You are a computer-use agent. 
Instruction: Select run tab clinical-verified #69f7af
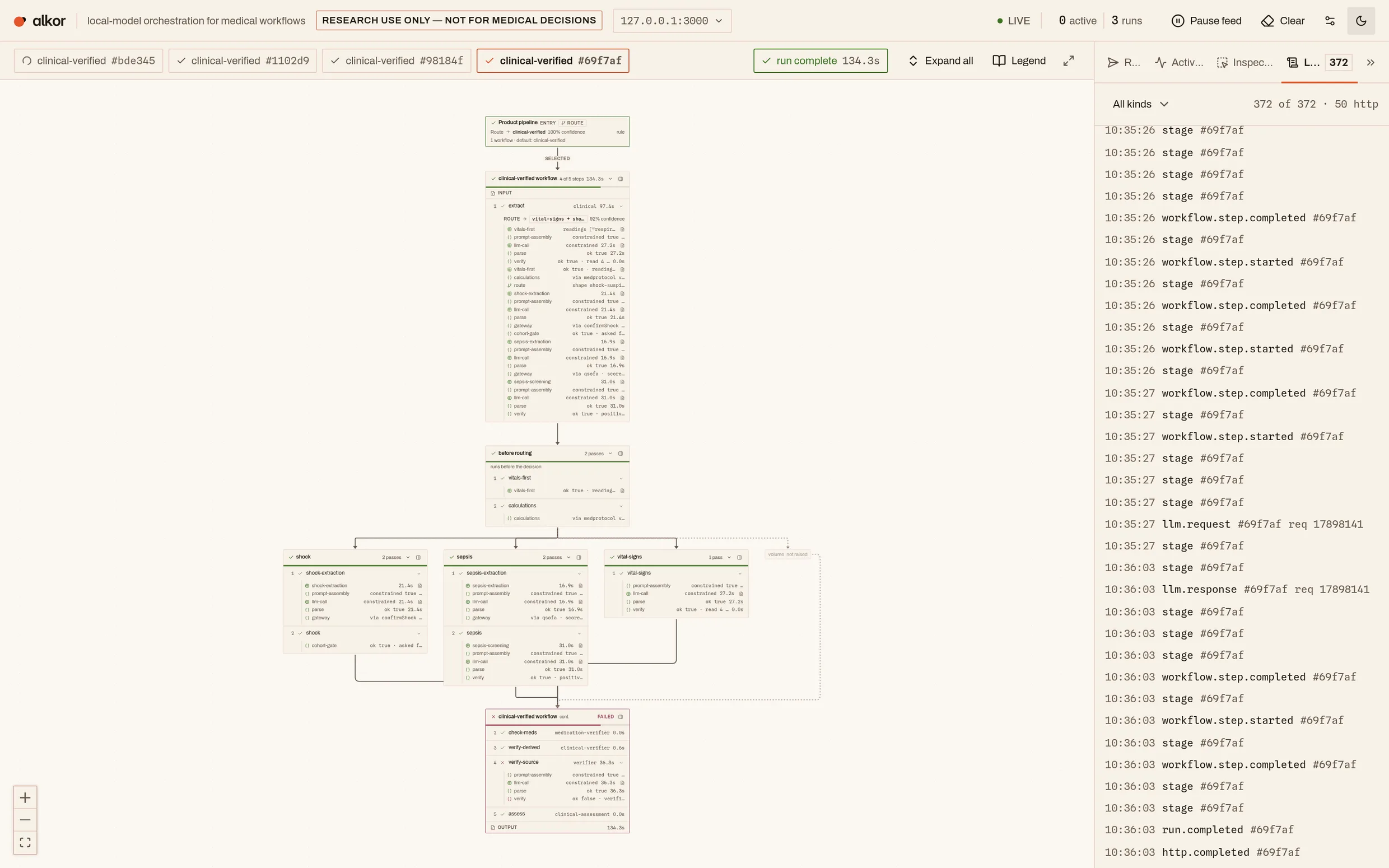[x=553, y=61]
